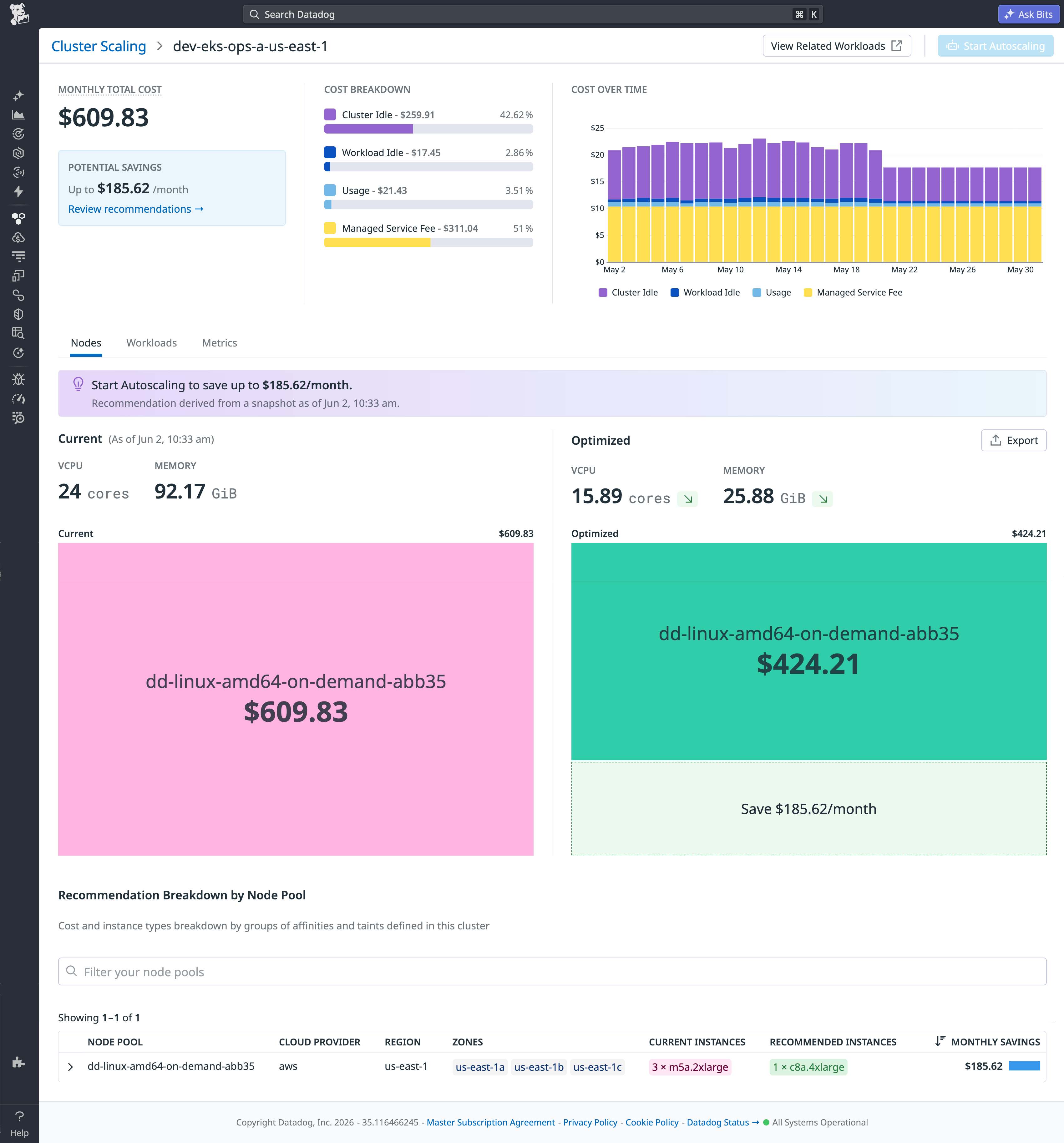Focus the Search Datadog field

(x=533, y=14)
